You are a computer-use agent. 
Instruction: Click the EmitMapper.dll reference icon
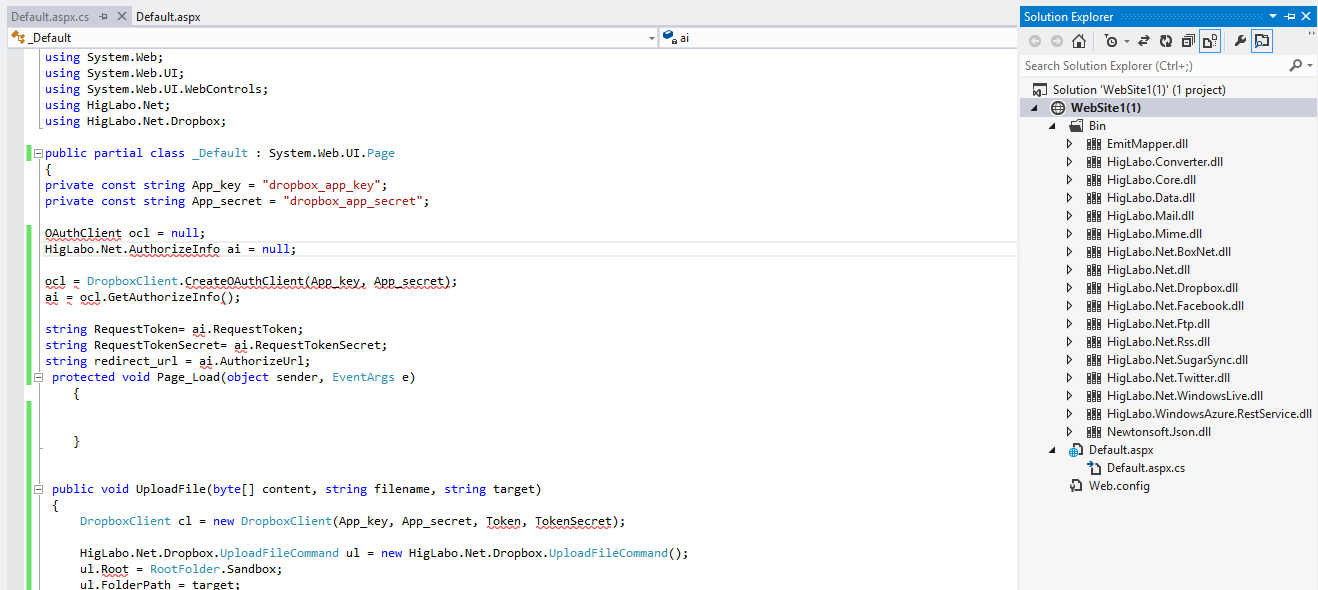(x=1093, y=144)
